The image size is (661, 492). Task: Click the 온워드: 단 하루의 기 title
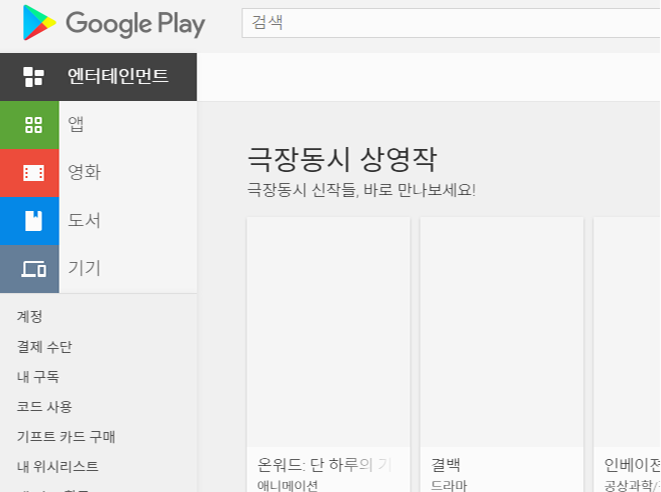(325, 465)
